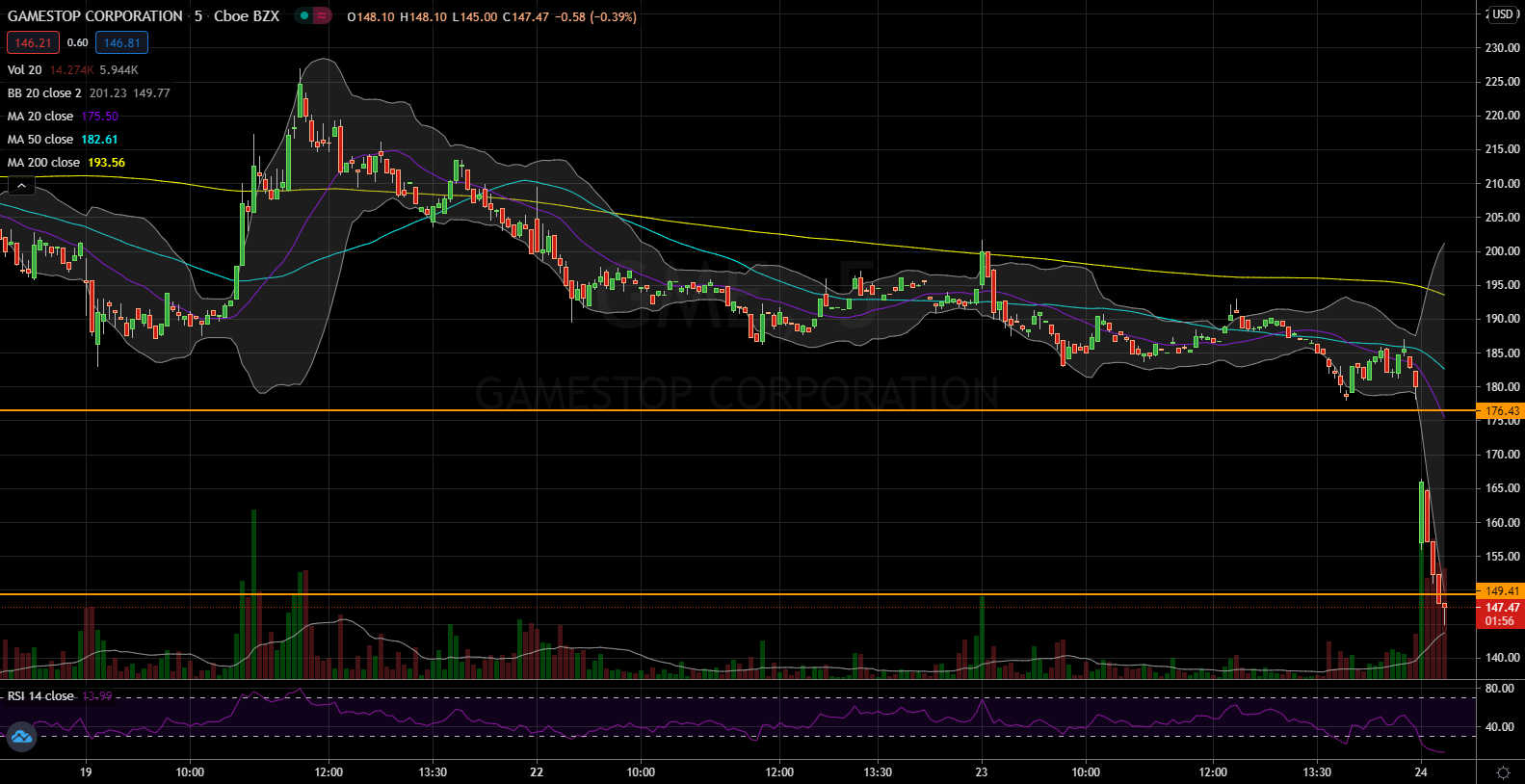Collapse the indicator legend with chevron arrow
Image resolution: width=1525 pixels, height=784 pixels.
[21, 186]
